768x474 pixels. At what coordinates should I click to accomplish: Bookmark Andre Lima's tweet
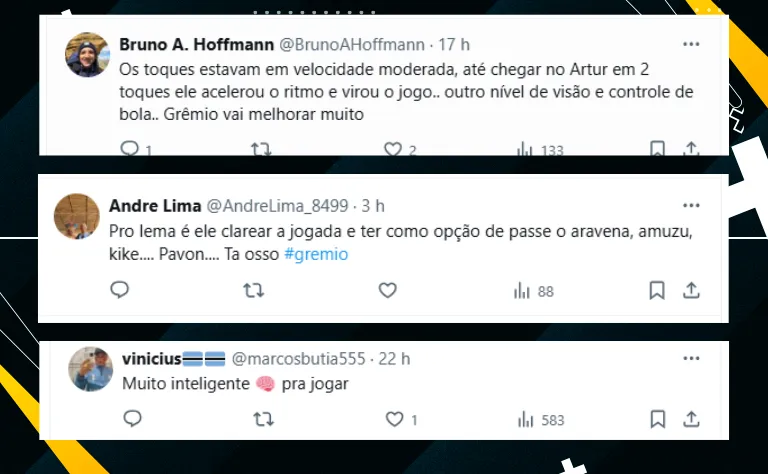click(657, 291)
